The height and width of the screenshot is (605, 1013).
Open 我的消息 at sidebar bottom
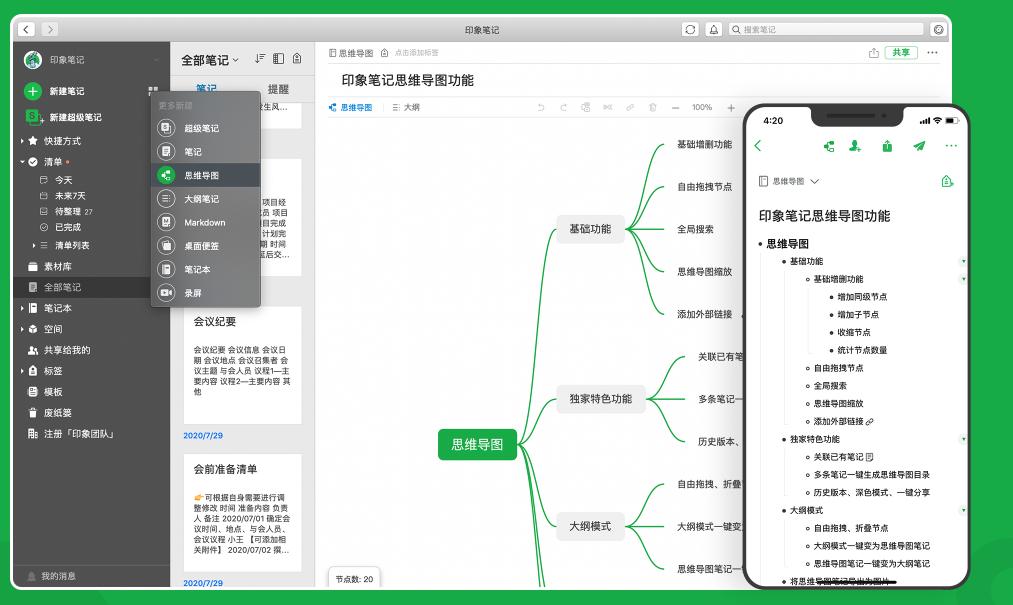52,576
